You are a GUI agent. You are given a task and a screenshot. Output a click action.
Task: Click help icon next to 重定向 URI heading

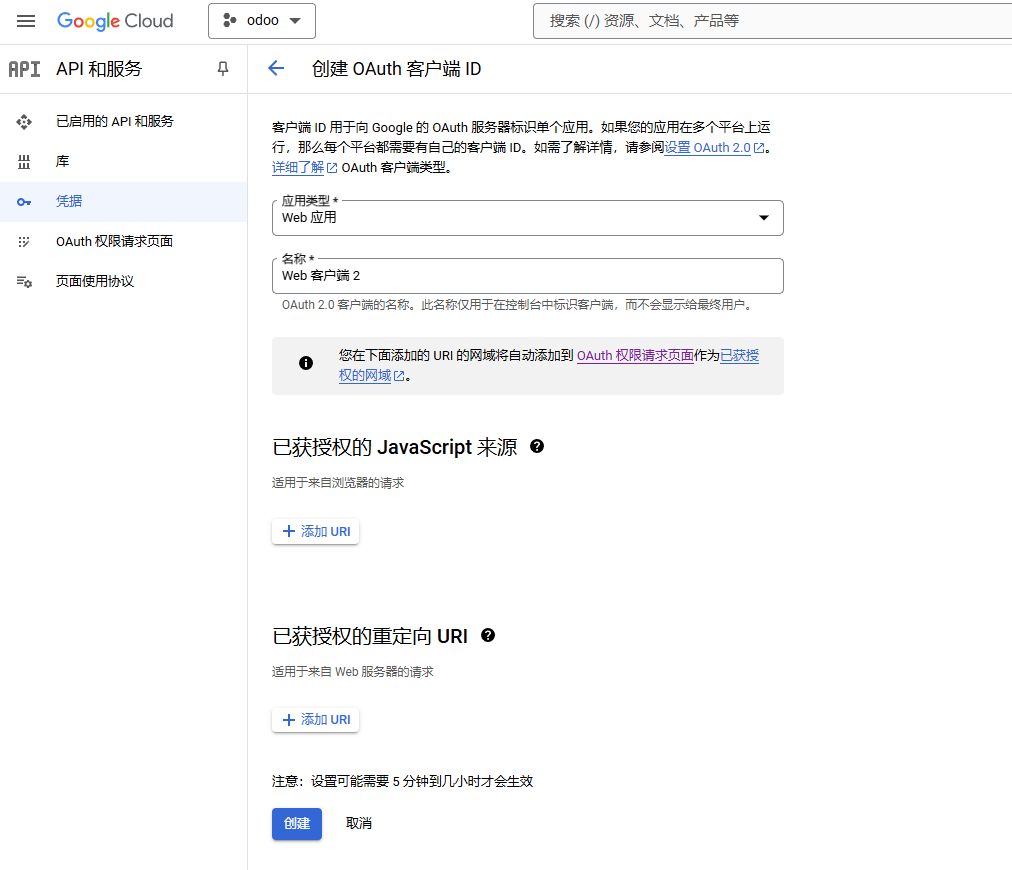point(488,635)
